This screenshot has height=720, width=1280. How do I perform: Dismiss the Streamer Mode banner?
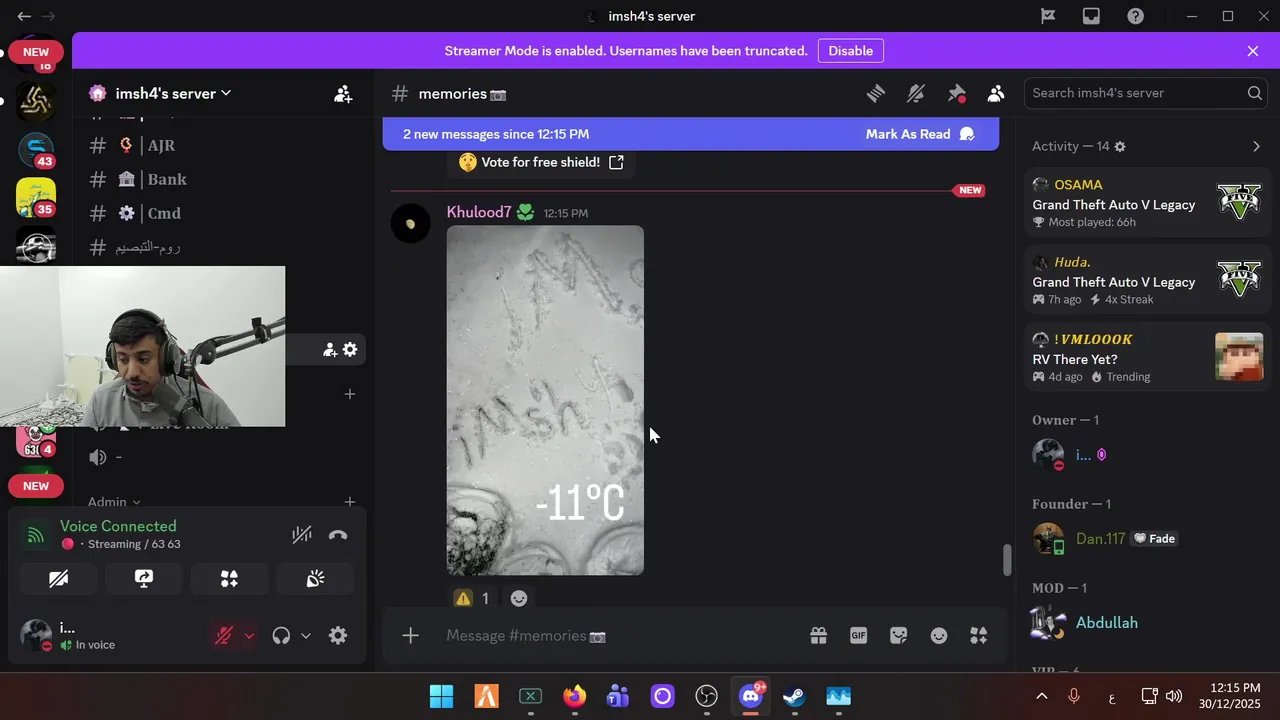[x=1253, y=51]
